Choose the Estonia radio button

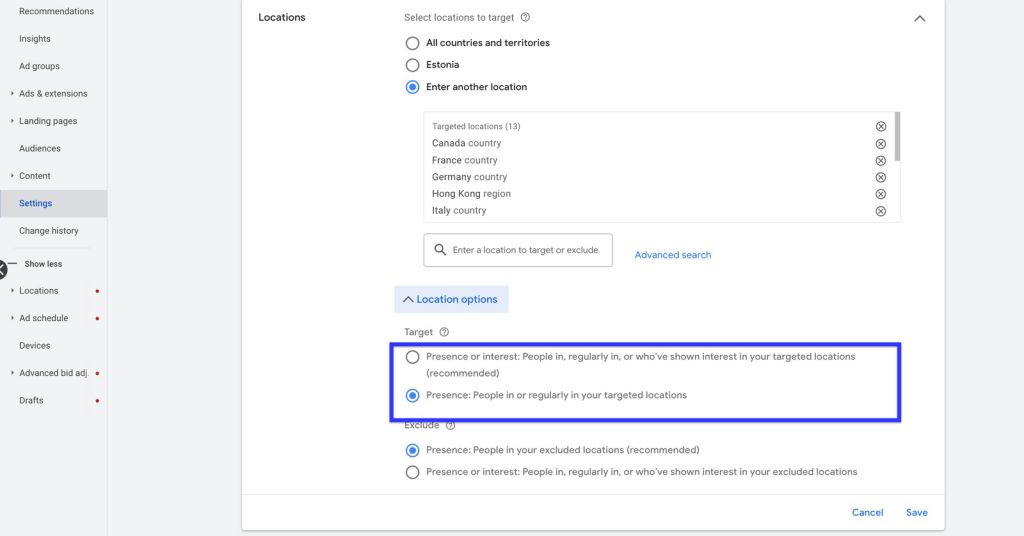click(x=412, y=65)
